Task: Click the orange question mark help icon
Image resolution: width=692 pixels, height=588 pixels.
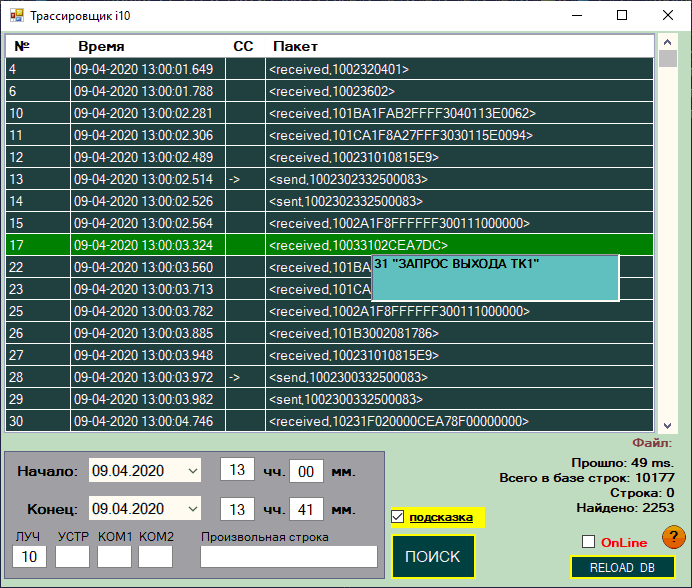Action: click(673, 537)
